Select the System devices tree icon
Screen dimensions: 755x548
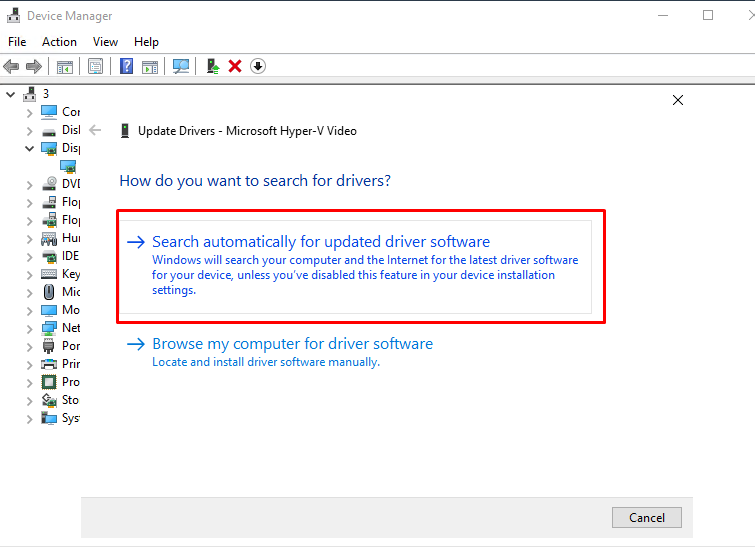(x=49, y=418)
